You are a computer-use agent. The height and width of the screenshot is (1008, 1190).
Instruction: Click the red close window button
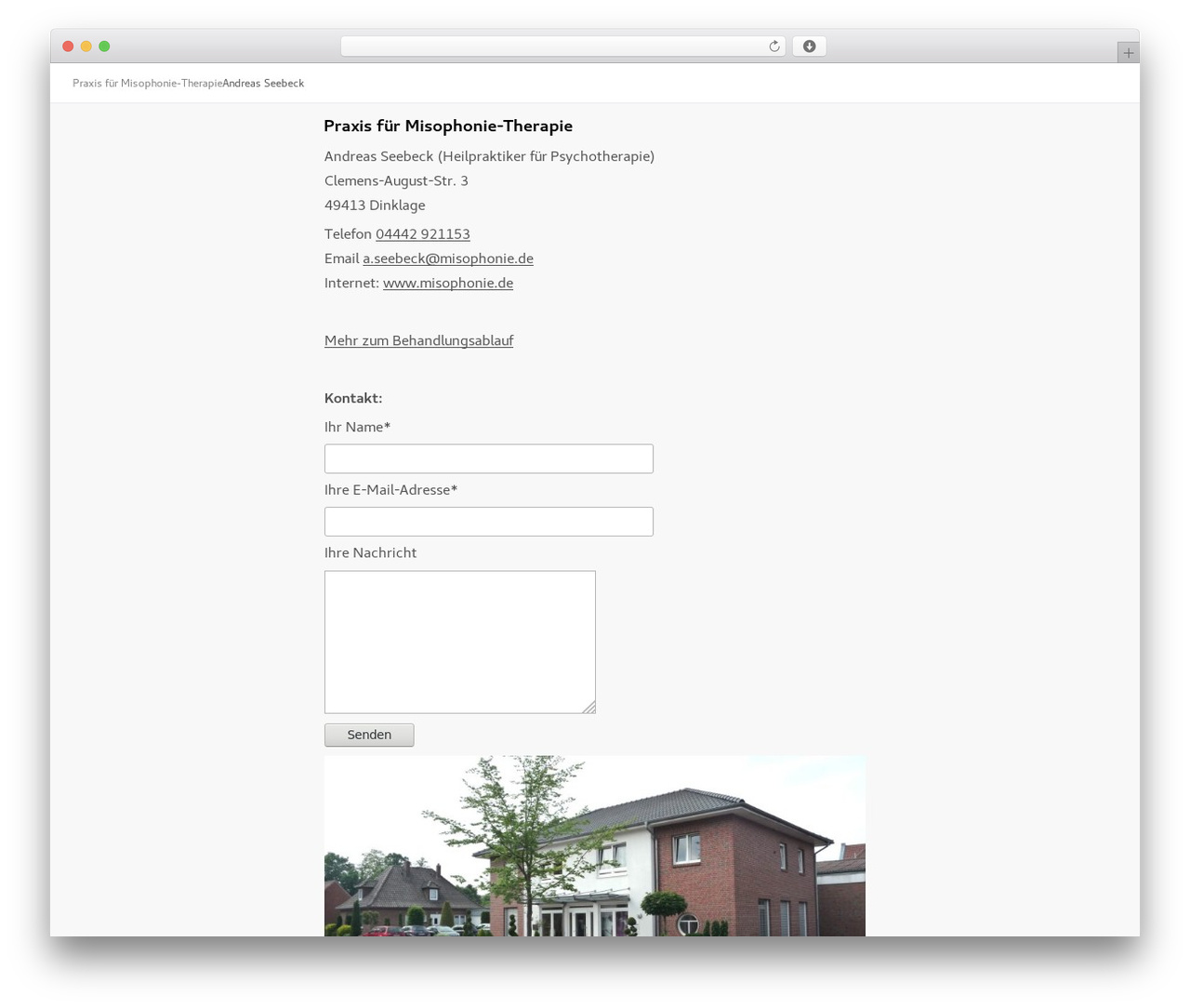click(x=68, y=46)
